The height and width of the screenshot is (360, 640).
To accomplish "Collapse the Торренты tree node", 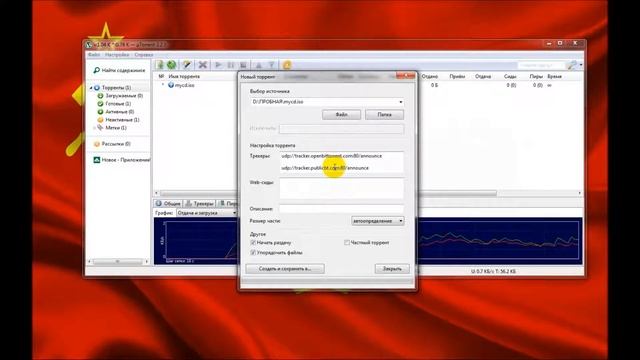I will pos(91,88).
